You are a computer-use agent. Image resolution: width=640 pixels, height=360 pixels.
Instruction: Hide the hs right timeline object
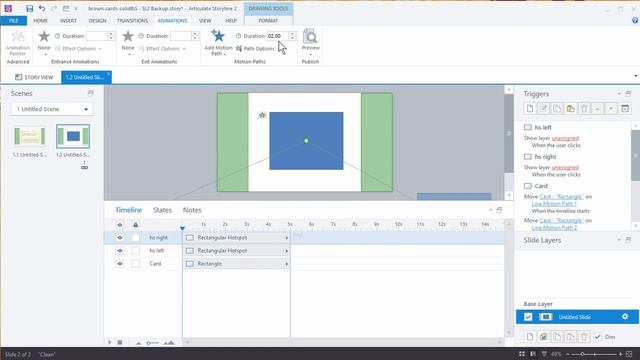120,238
